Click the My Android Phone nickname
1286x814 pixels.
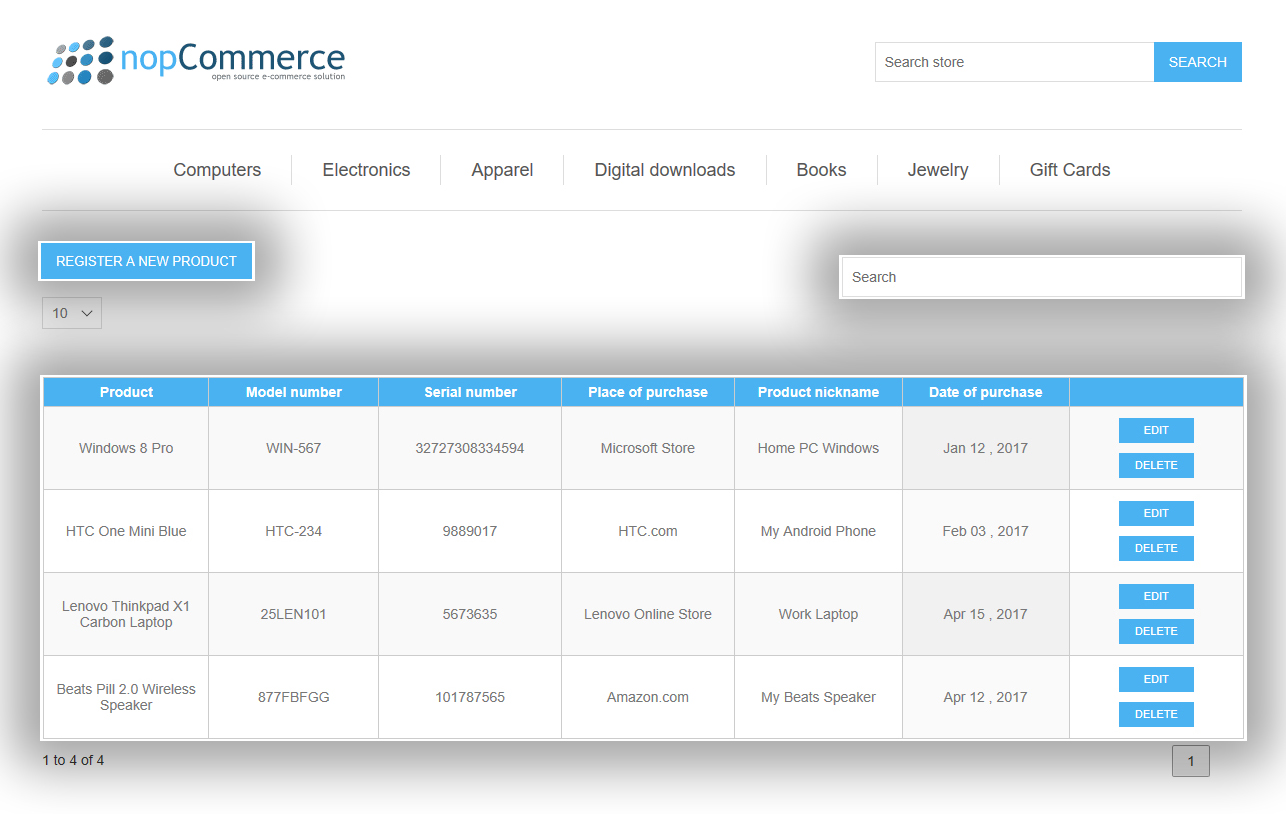pyautogui.click(x=818, y=531)
